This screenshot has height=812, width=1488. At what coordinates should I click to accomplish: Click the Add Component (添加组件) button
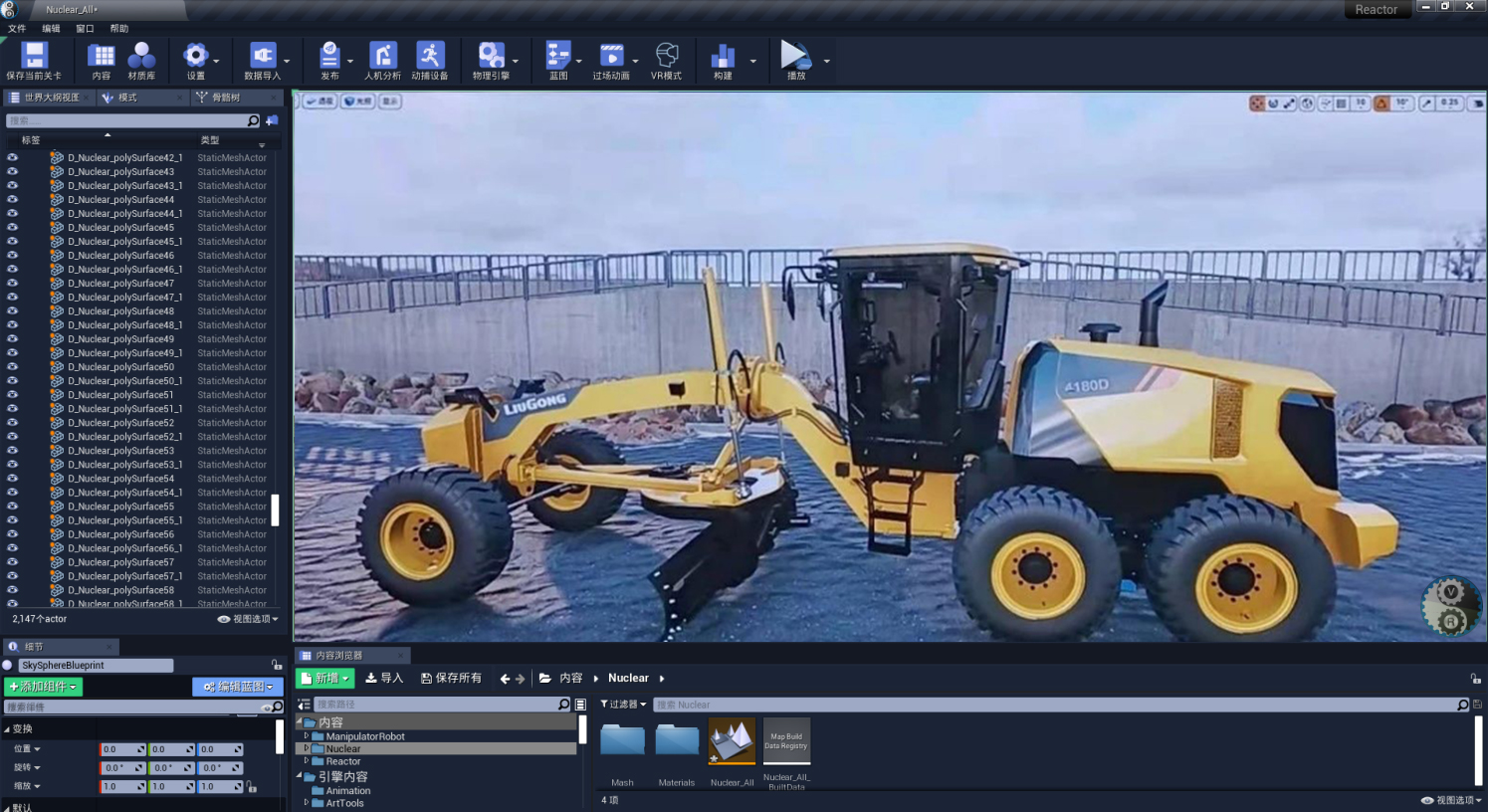point(44,687)
